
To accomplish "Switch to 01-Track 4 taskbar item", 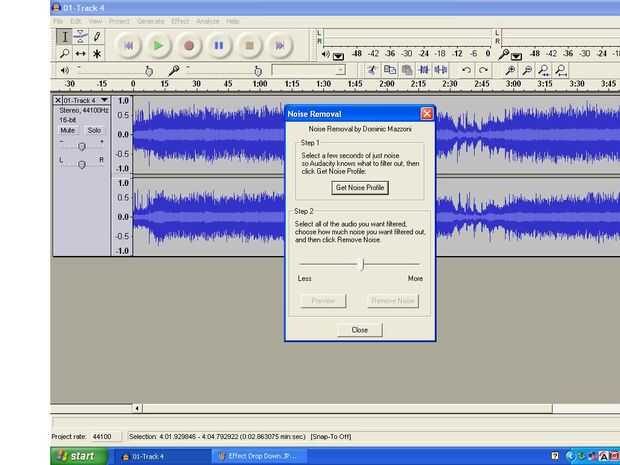I will tap(162, 457).
